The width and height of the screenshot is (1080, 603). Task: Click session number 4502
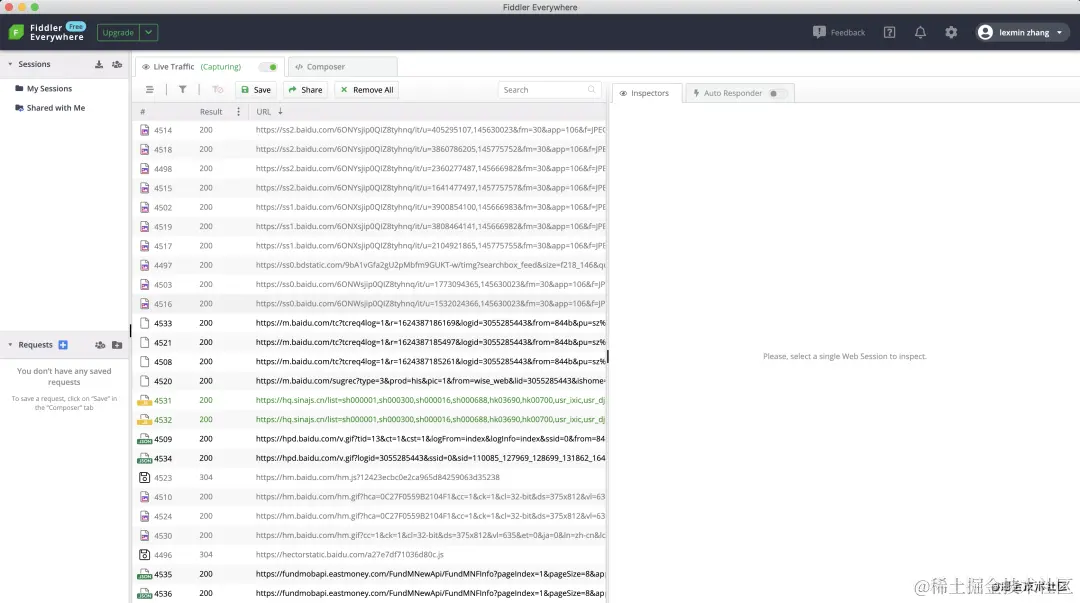tap(163, 207)
